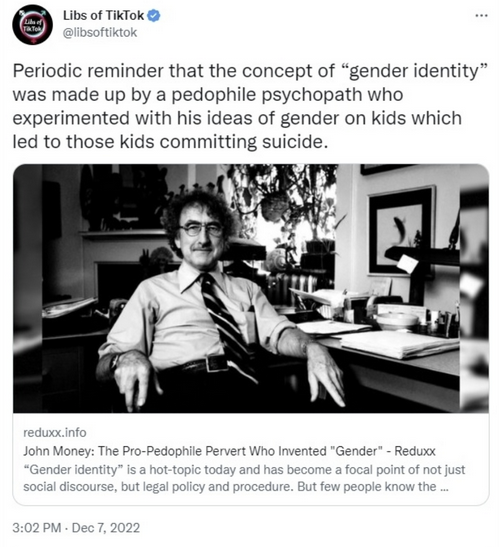Click the last line of the tweet ending in "suicide."
This screenshot has width=499, height=547.
click(x=170, y=142)
